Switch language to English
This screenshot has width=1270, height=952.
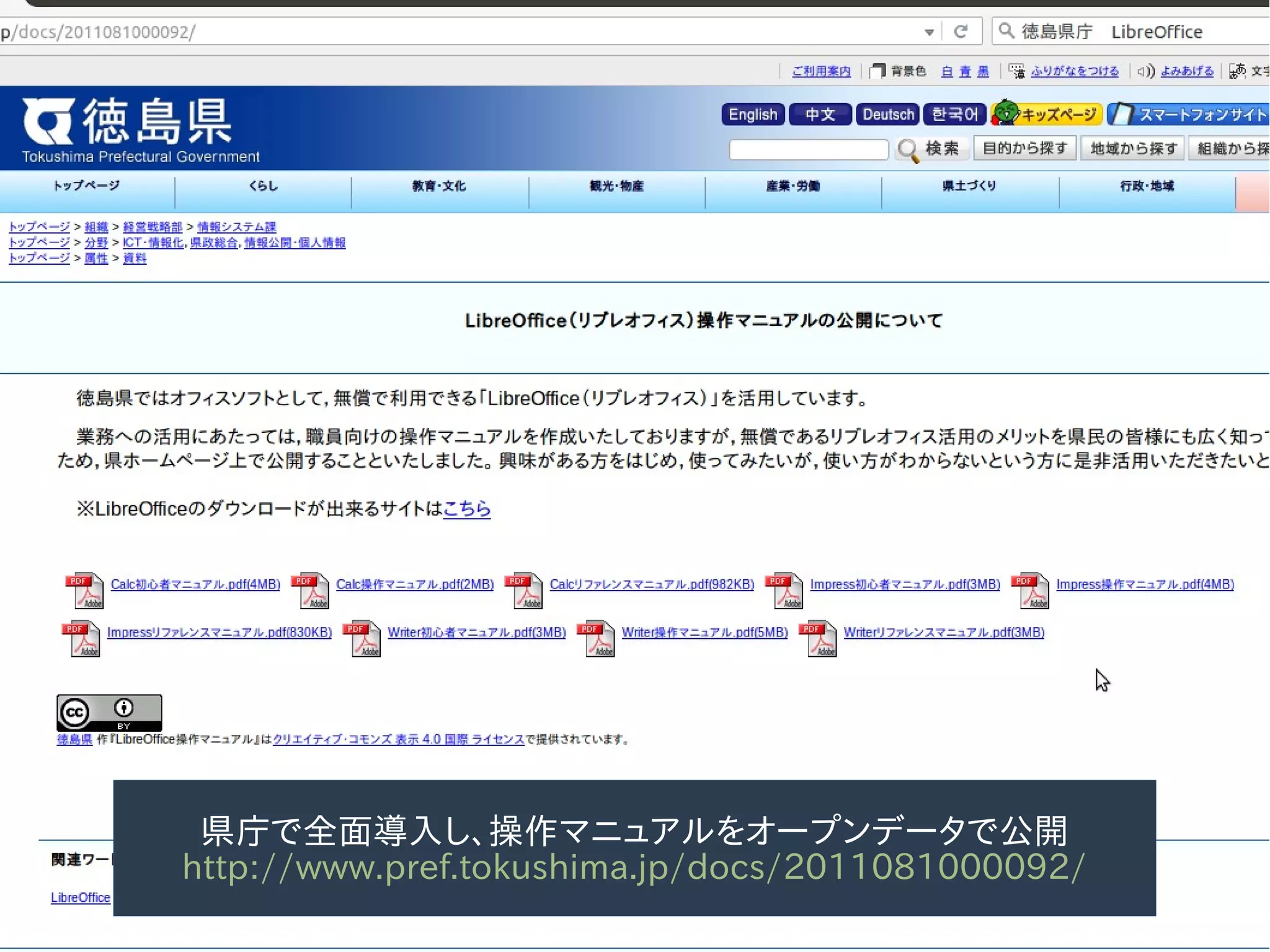pyautogui.click(x=753, y=115)
